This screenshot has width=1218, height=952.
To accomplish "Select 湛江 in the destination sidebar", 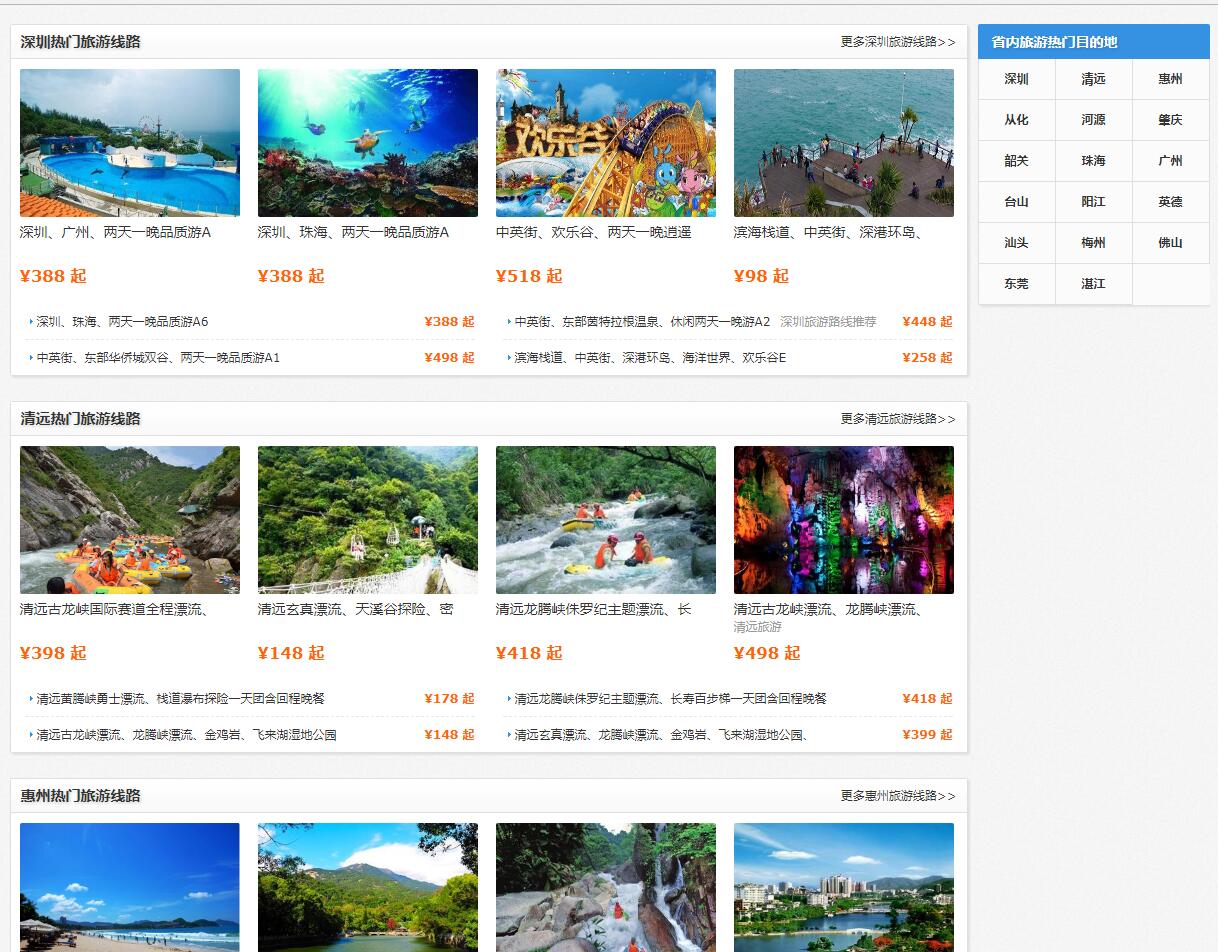I will 1093,284.
